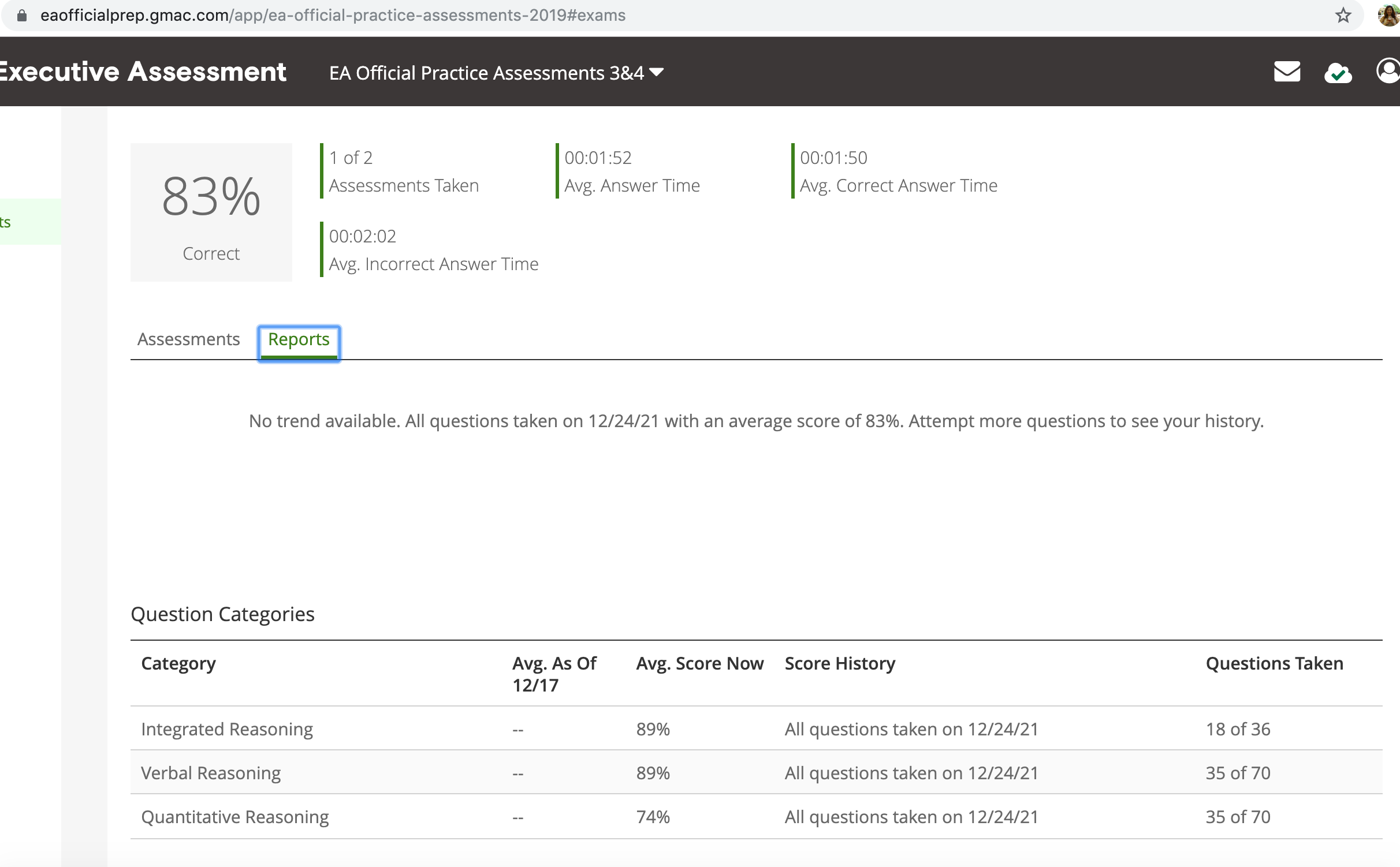Click the highlighted green sidebar item
This screenshot has width=1400, height=867.
click(x=29, y=222)
